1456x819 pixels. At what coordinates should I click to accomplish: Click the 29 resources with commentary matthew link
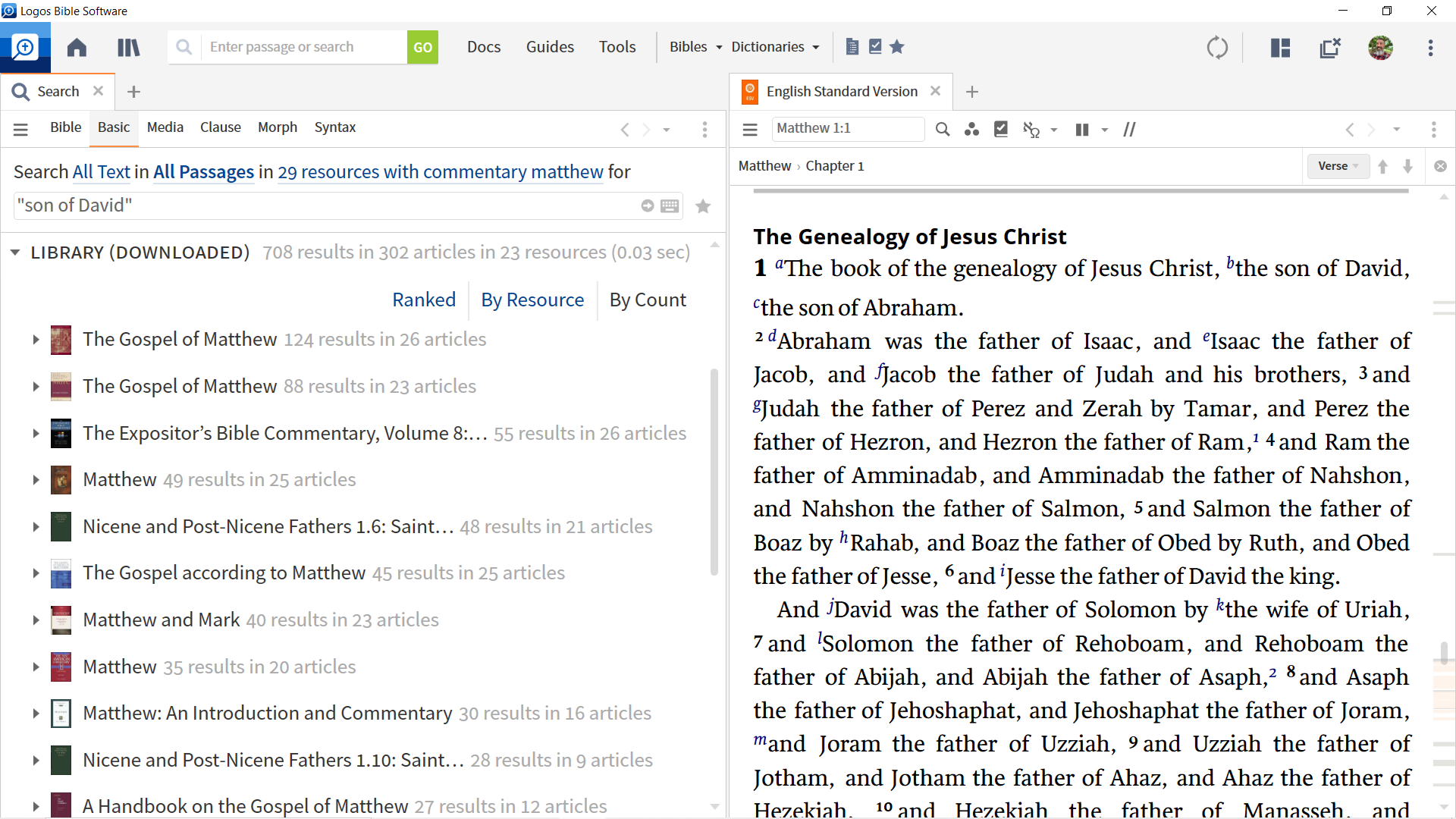pyautogui.click(x=441, y=172)
